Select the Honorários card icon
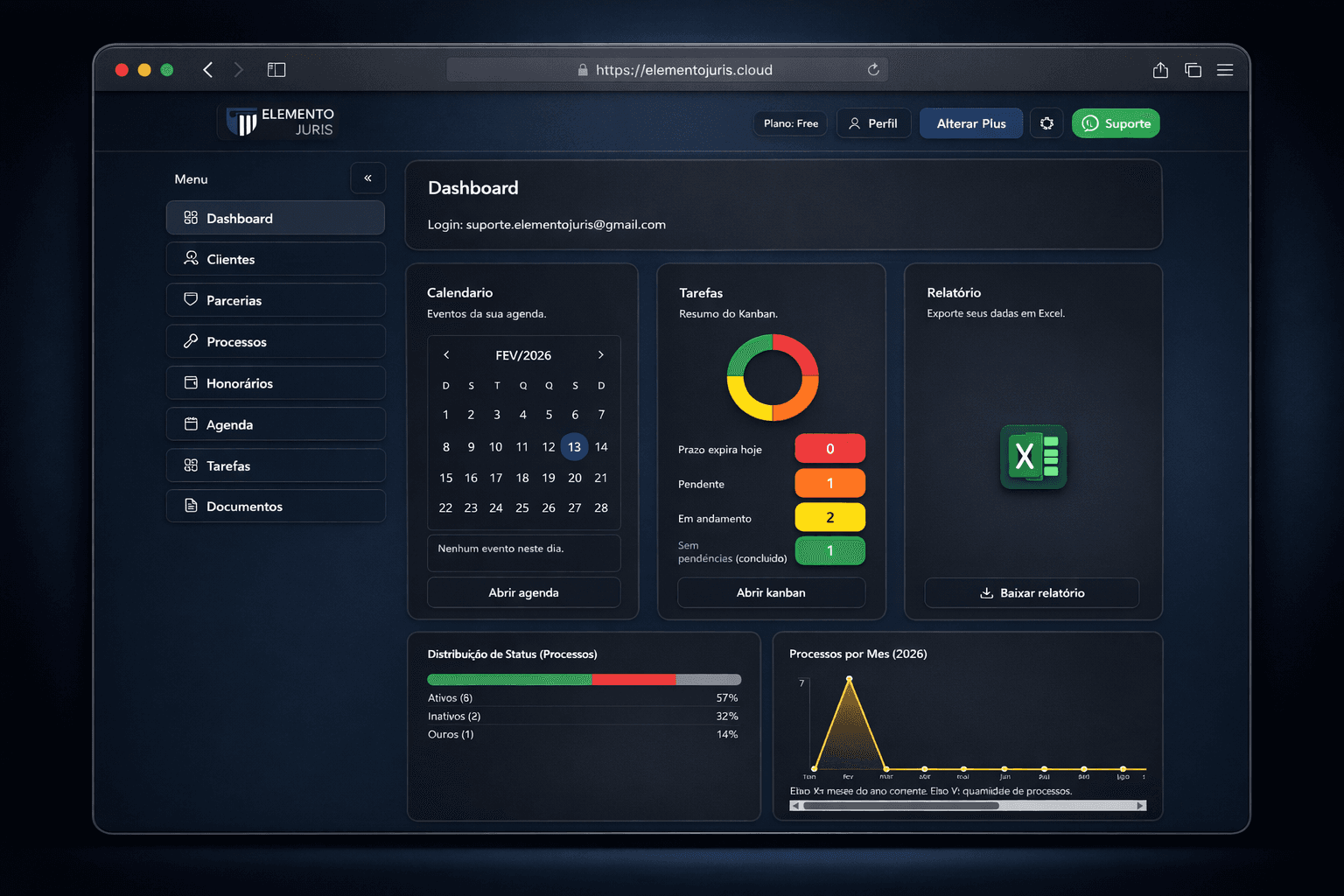Screen dimensions: 1344x896 [191, 382]
